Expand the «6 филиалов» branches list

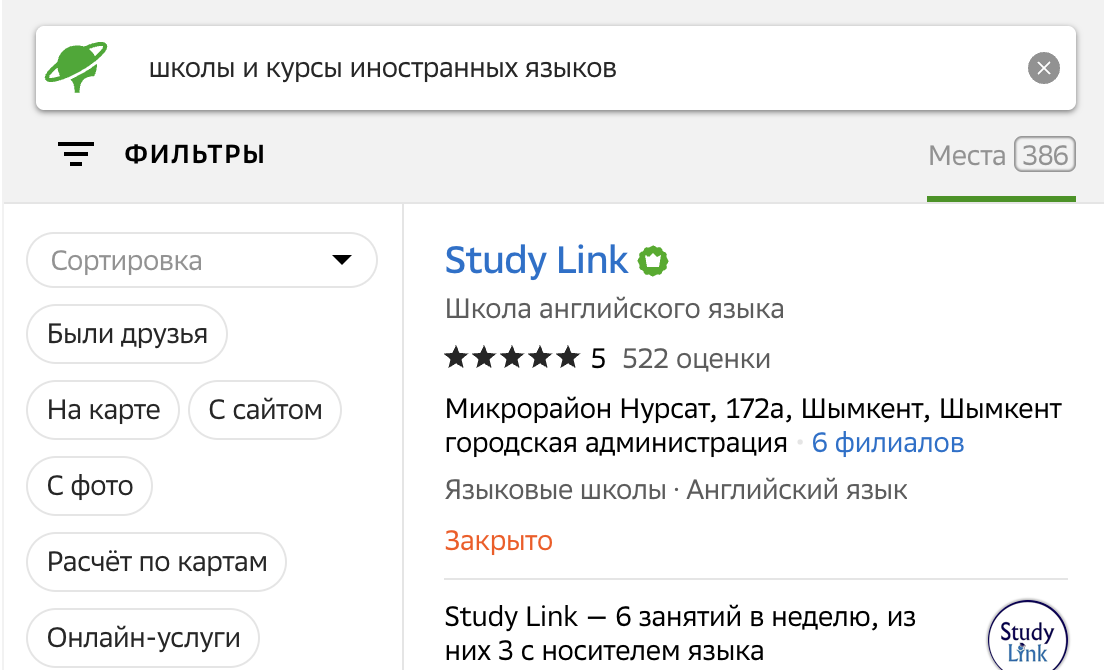tap(887, 442)
